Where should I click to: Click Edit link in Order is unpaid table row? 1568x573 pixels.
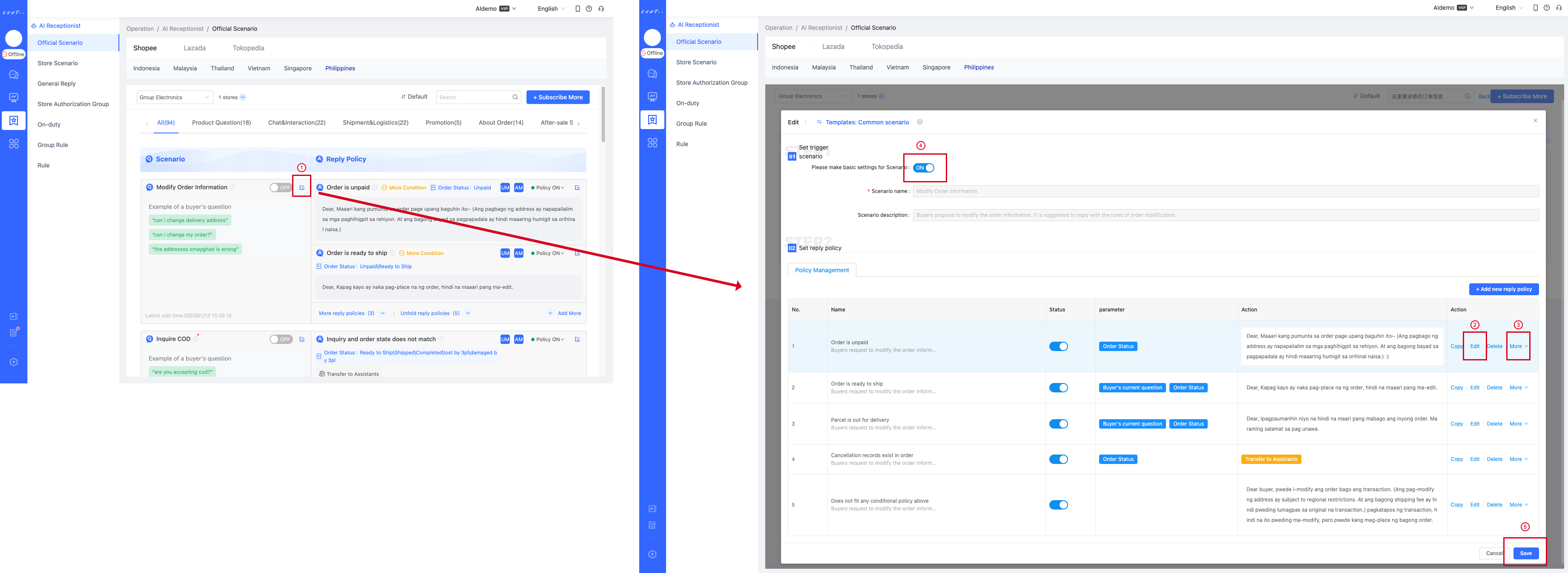(x=1475, y=346)
